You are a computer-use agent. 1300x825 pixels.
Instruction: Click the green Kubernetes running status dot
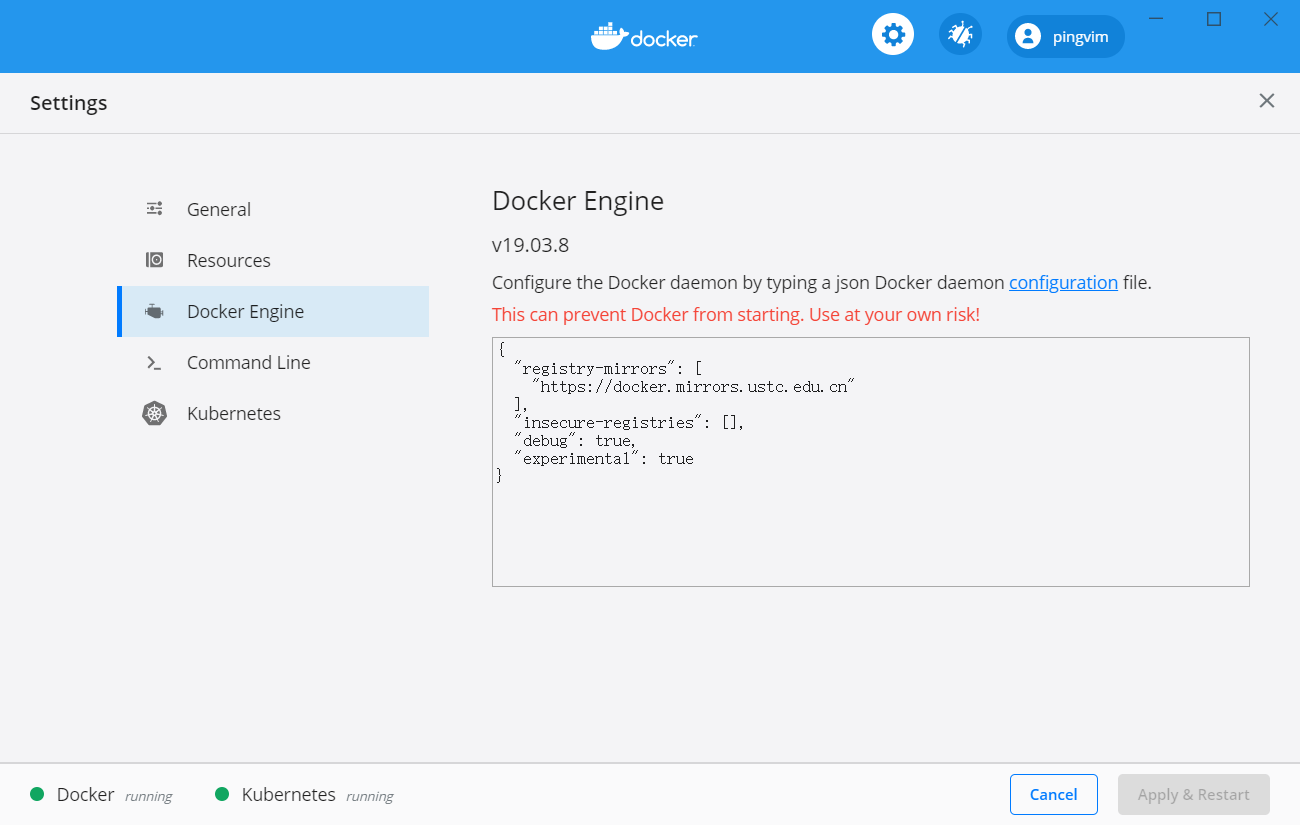[x=222, y=793]
